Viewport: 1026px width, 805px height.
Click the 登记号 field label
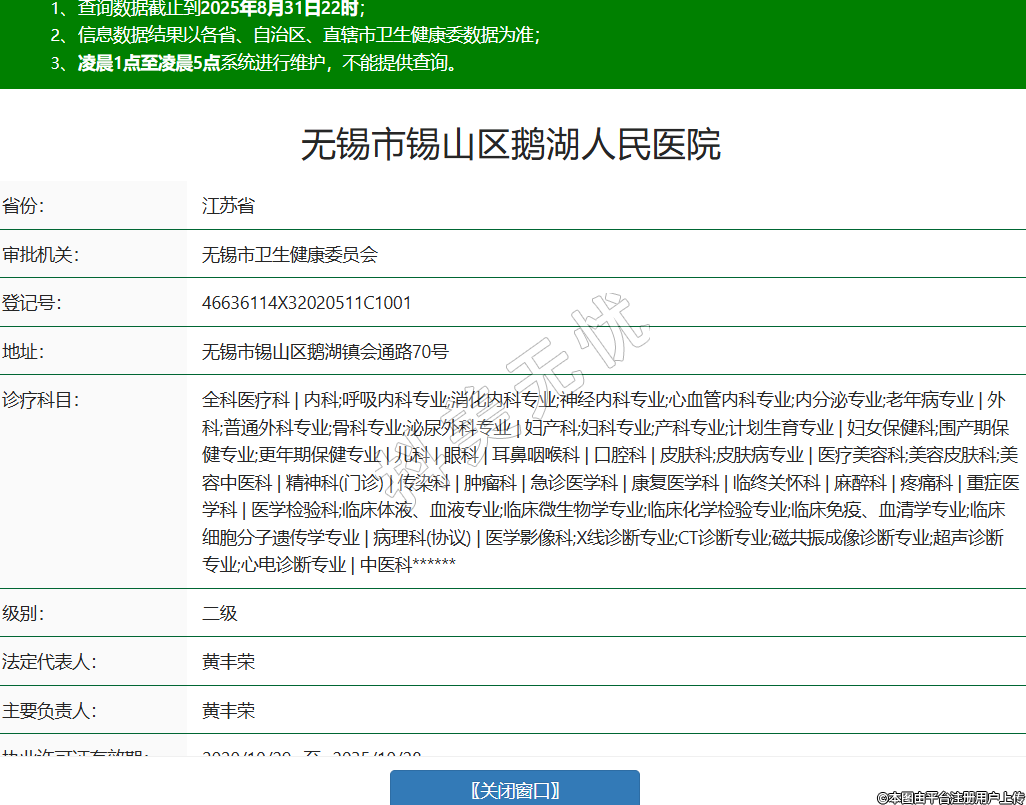[32, 303]
